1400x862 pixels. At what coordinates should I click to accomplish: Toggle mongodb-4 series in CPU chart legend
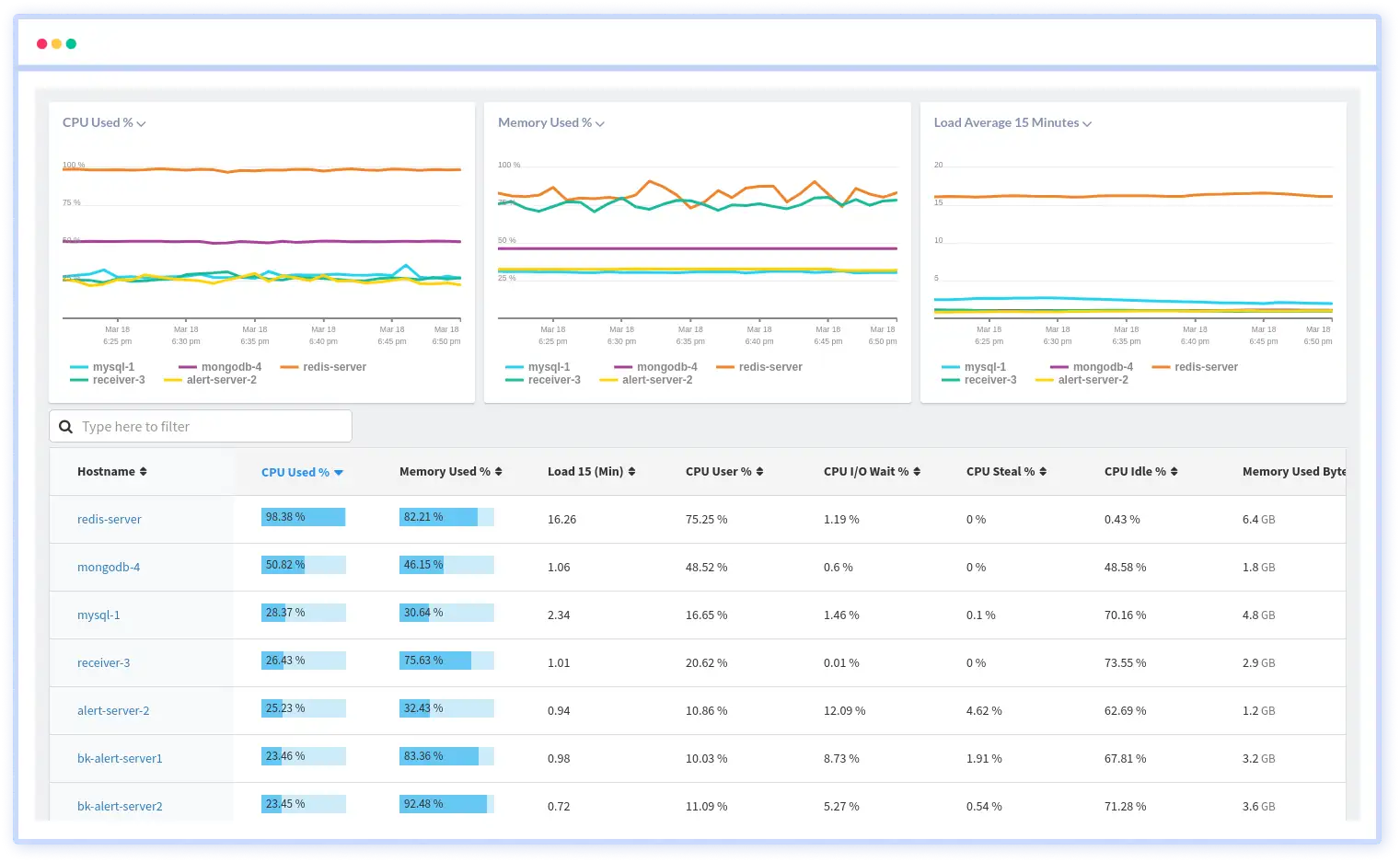(x=220, y=367)
